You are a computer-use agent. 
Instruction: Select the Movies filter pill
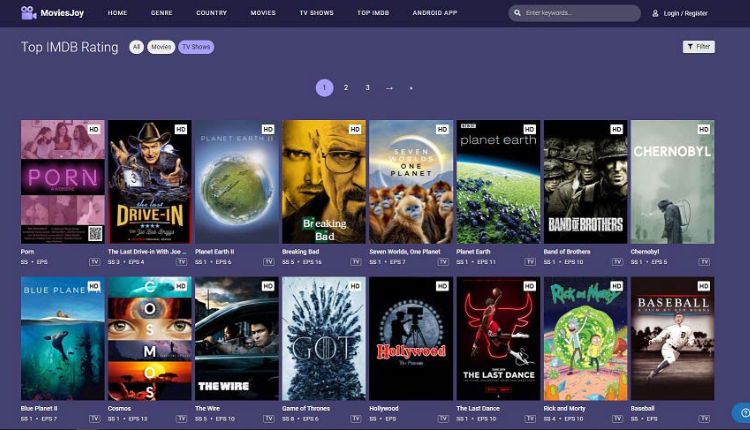point(160,47)
